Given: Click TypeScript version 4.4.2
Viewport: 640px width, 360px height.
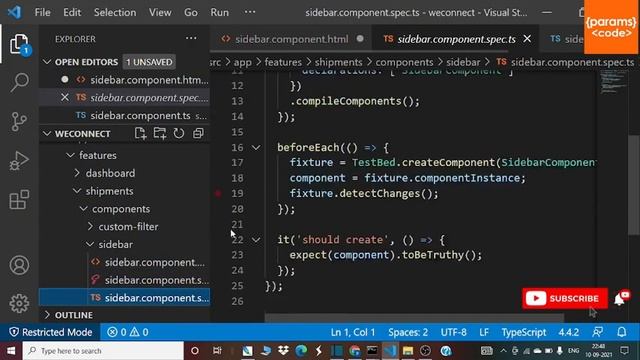Looking at the screenshot, I should click(569, 332).
